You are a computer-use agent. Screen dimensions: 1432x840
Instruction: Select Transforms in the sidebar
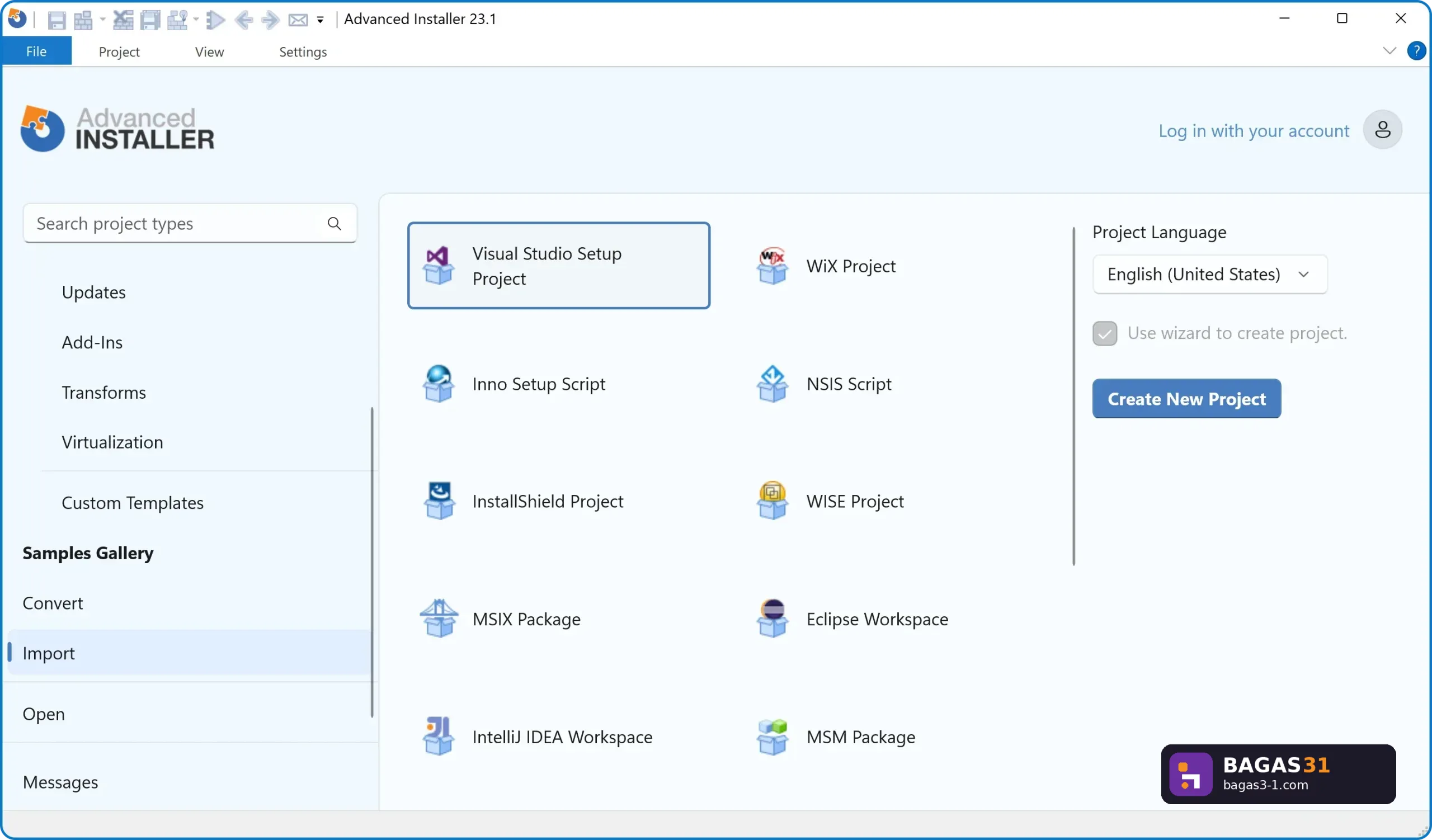[104, 393]
